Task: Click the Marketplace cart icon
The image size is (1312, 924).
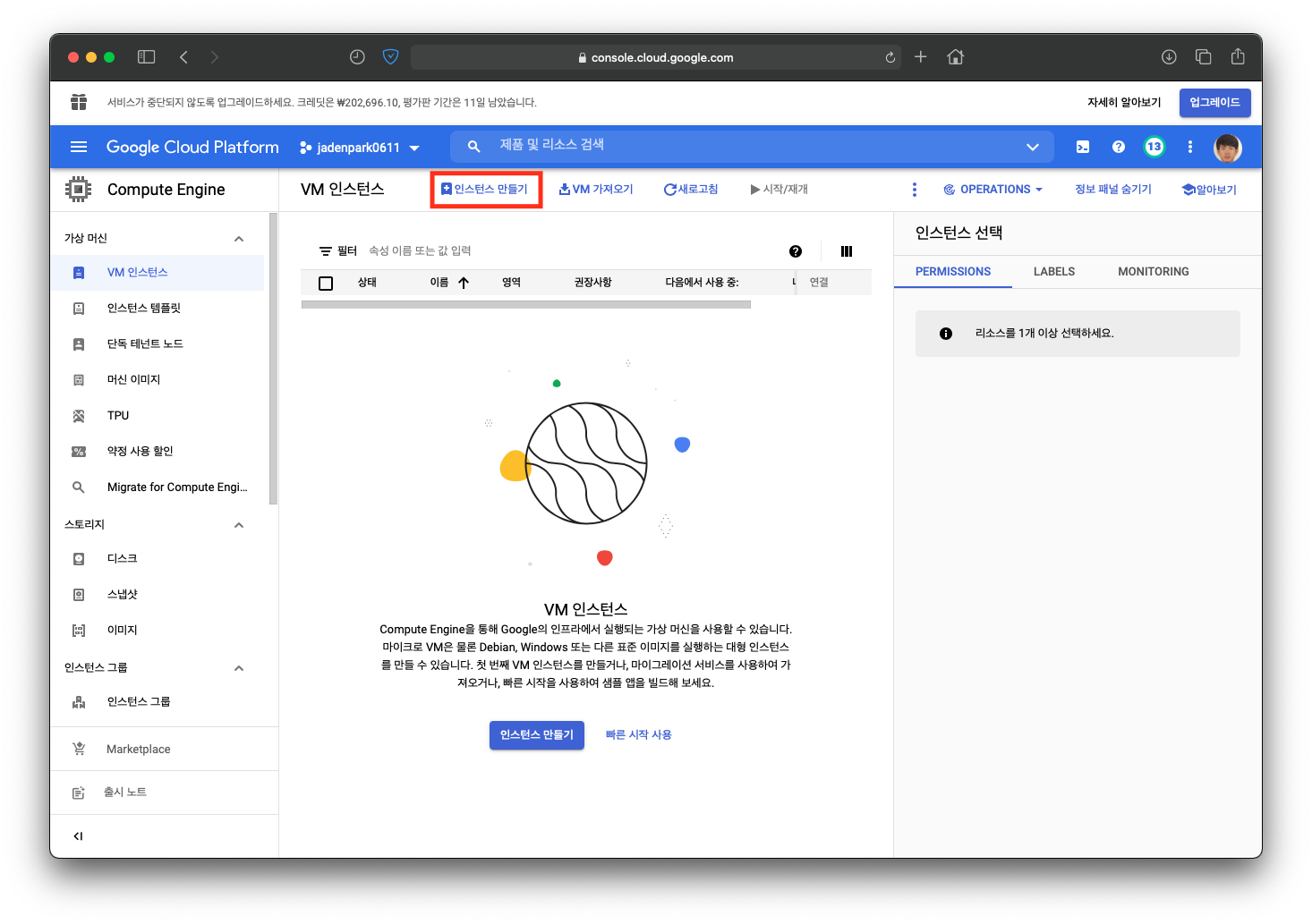Action: (79, 749)
